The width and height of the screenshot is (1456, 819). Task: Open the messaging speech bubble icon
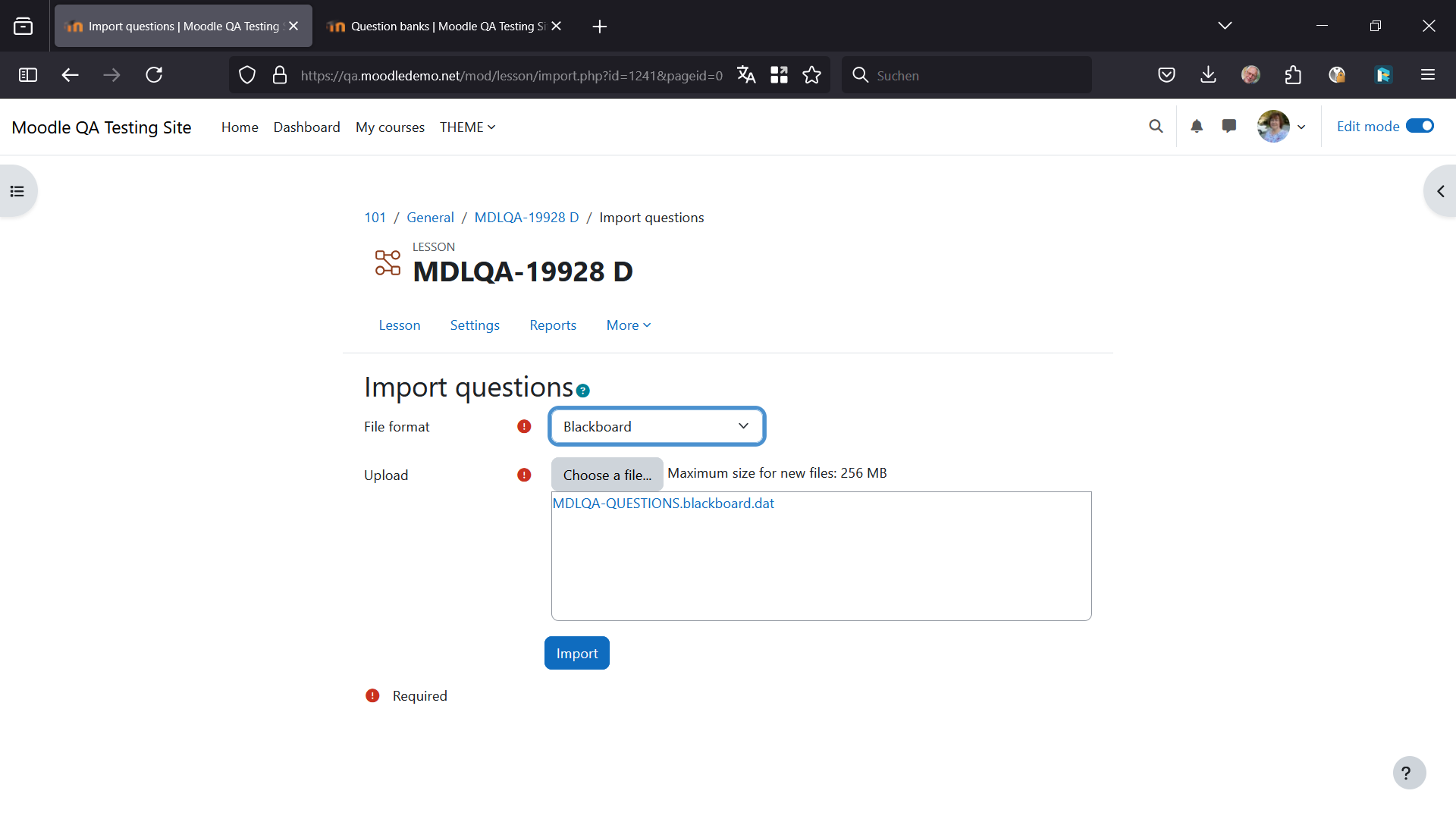coord(1229,127)
